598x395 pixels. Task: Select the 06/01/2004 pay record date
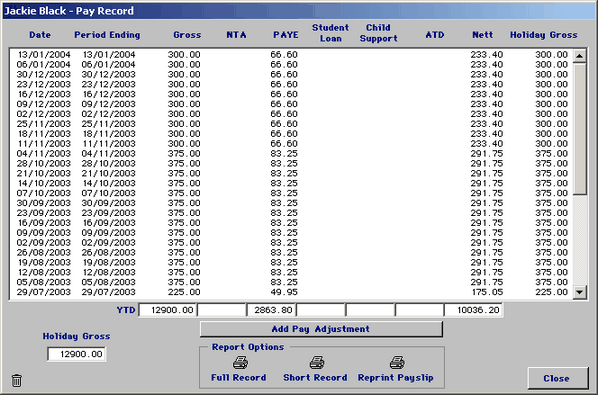44,64
